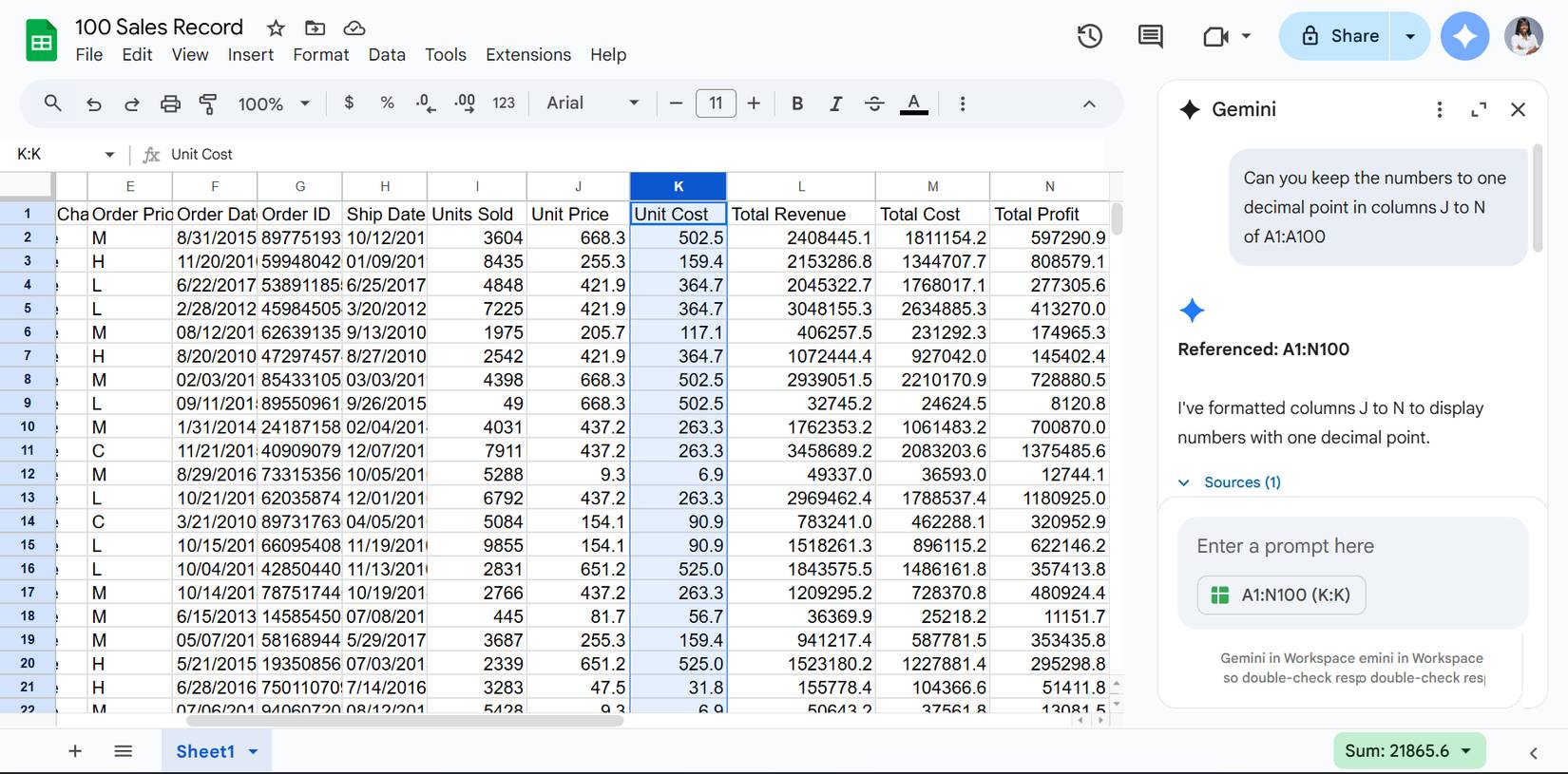The width and height of the screenshot is (1568, 774).
Task: Toggle strikethrough formatting
Action: pos(874,104)
